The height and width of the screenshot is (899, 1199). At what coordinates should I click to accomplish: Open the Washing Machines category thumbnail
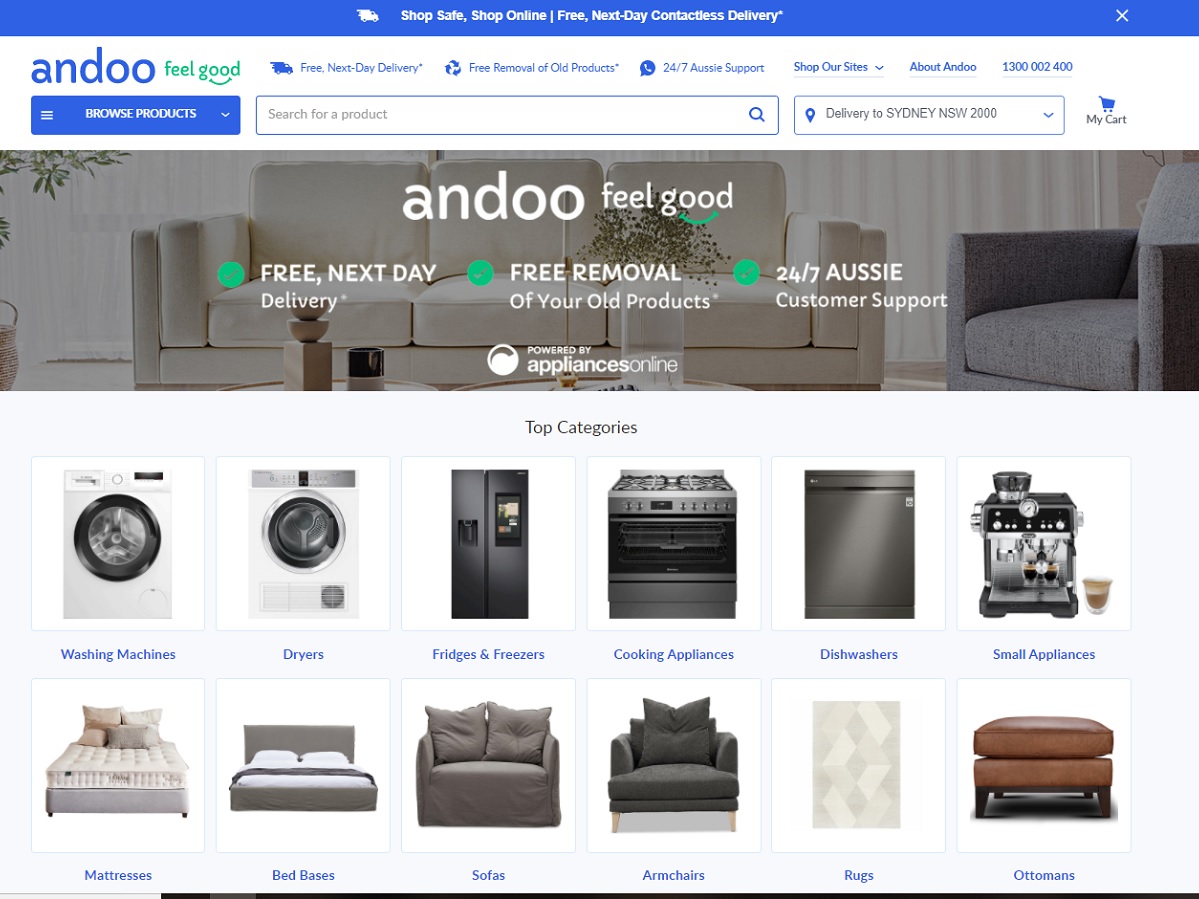click(118, 544)
